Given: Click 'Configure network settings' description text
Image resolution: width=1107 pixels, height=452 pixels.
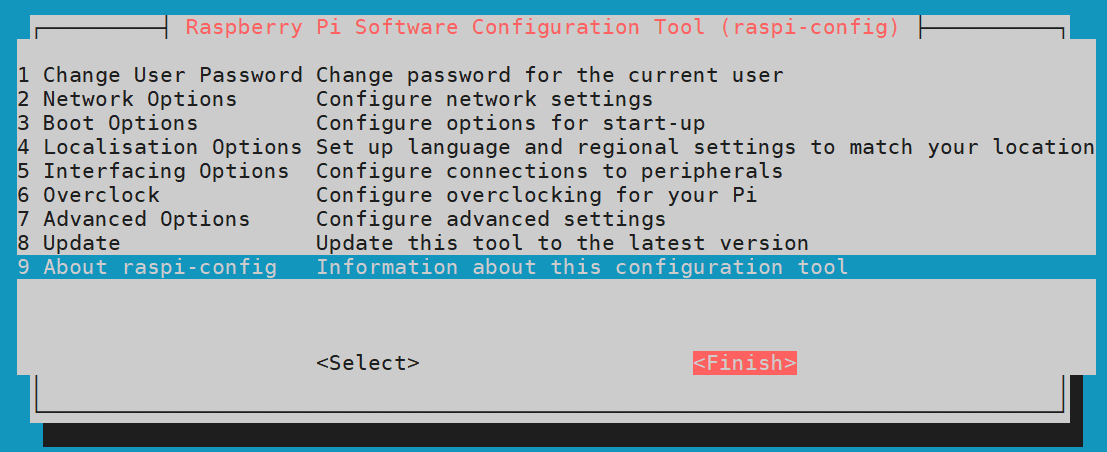Looking at the screenshot, I should pos(484,99).
